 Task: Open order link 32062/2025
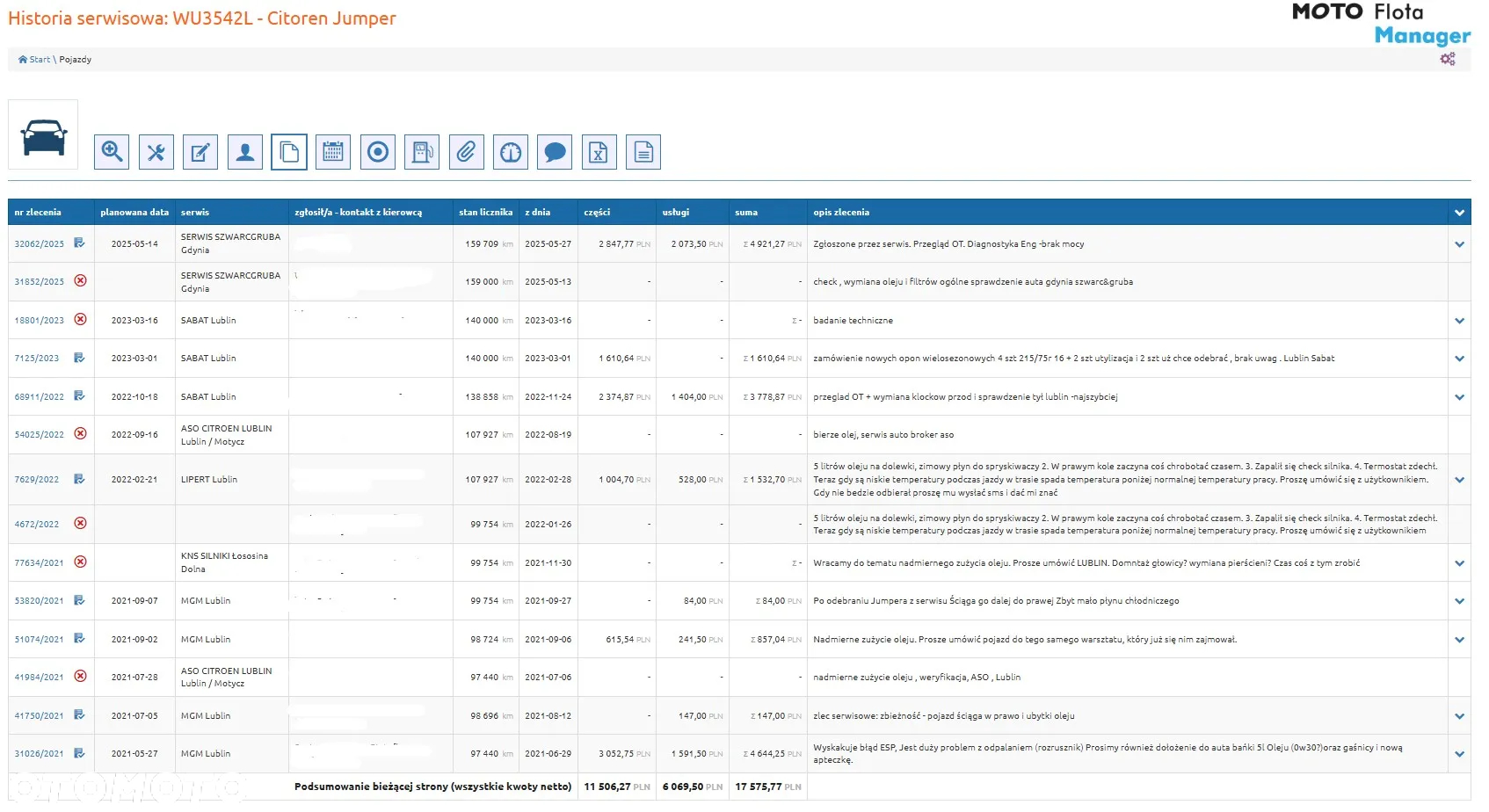click(40, 244)
